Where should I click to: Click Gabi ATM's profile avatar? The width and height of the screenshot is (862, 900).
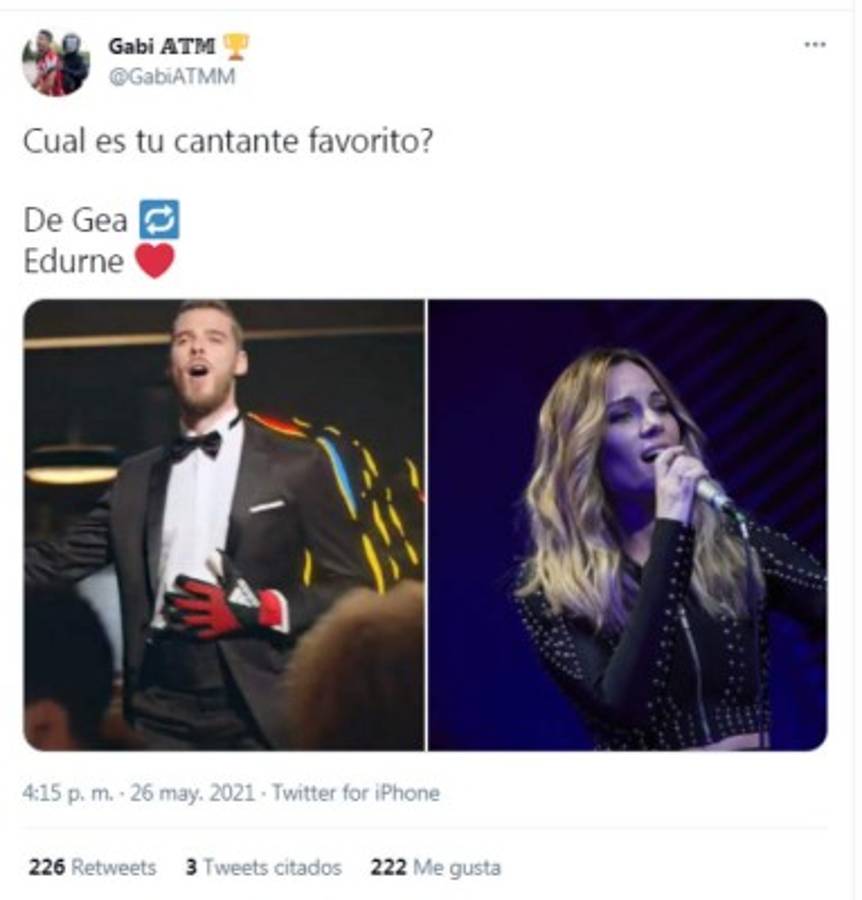click(55, 58)
